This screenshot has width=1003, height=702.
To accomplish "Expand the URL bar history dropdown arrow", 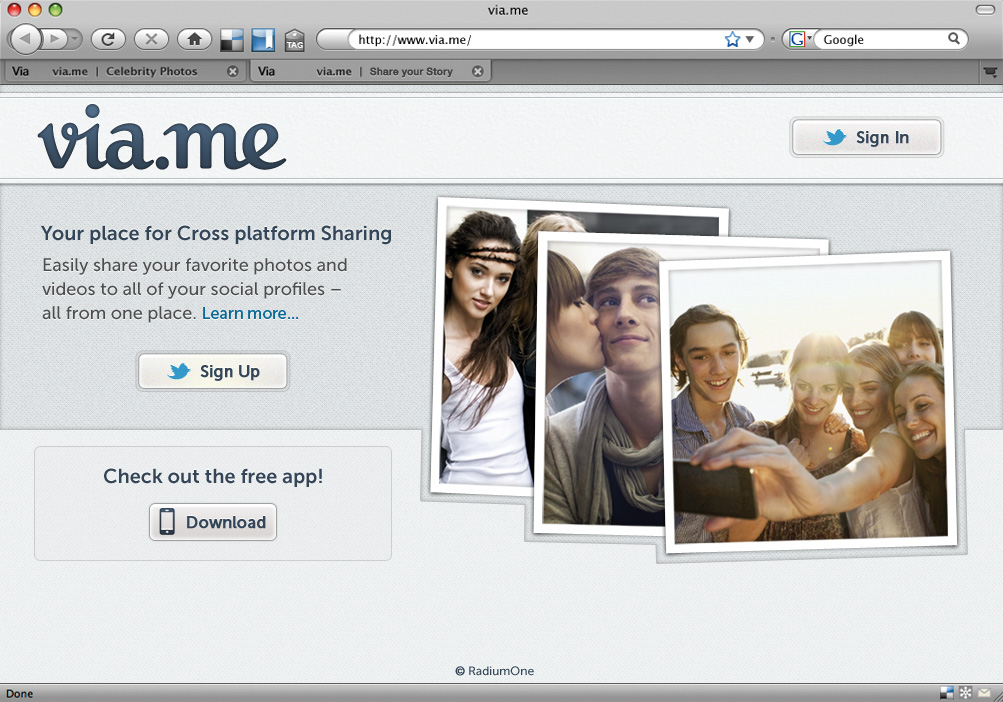I will (750, 40).
